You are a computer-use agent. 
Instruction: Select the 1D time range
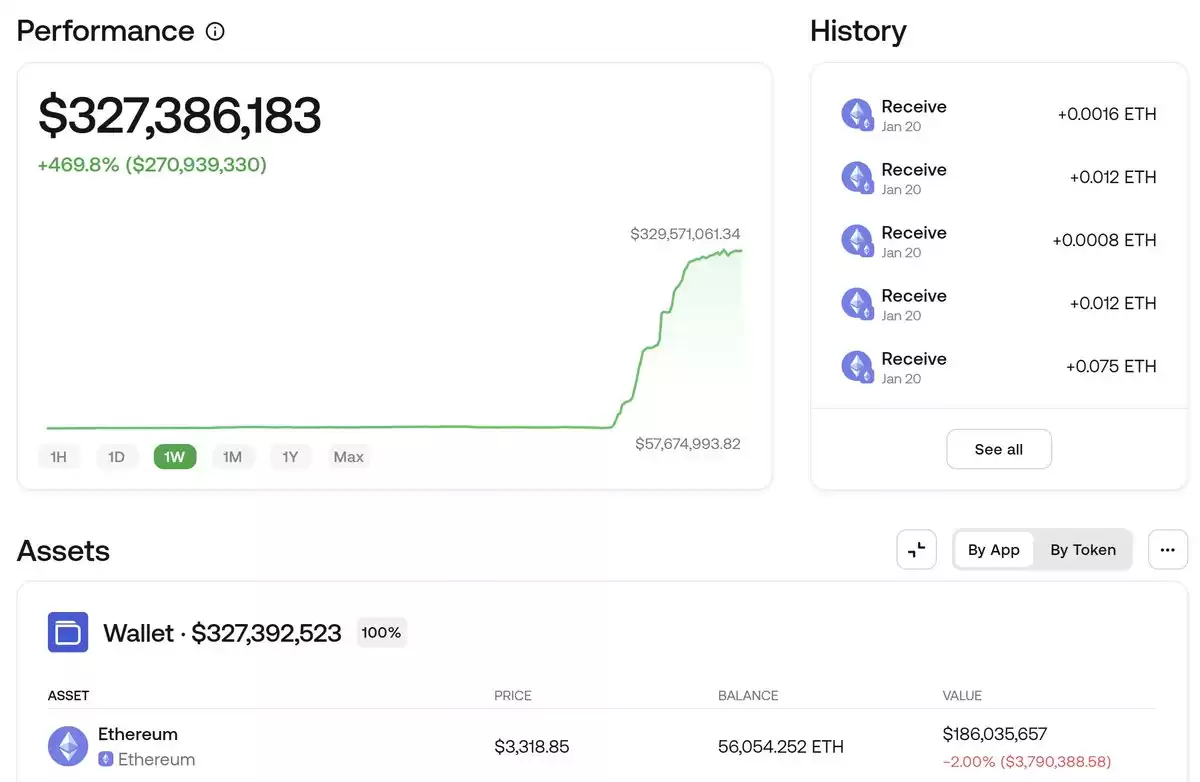(117, 457)
